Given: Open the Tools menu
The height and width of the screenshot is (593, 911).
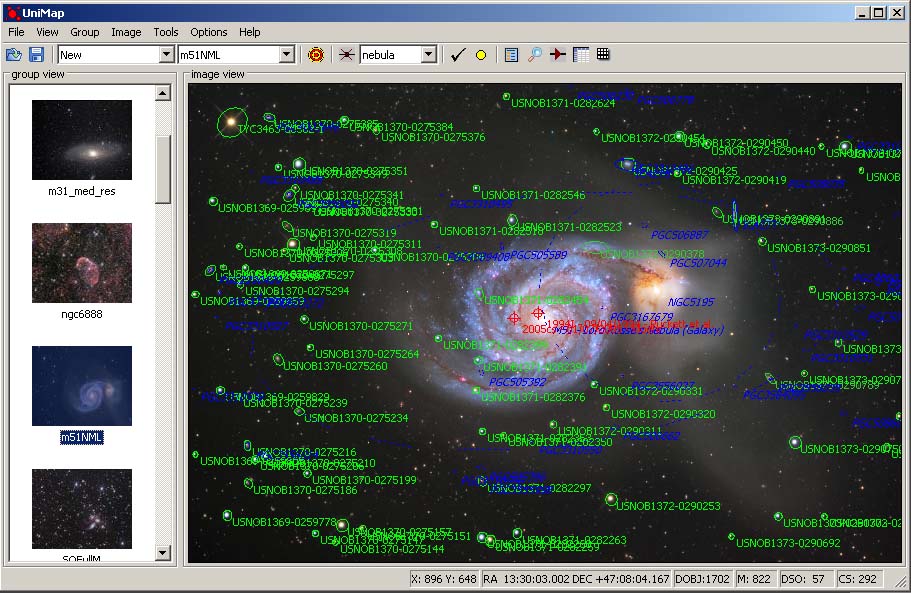Looking at the screenshot, I should (166, 32).
